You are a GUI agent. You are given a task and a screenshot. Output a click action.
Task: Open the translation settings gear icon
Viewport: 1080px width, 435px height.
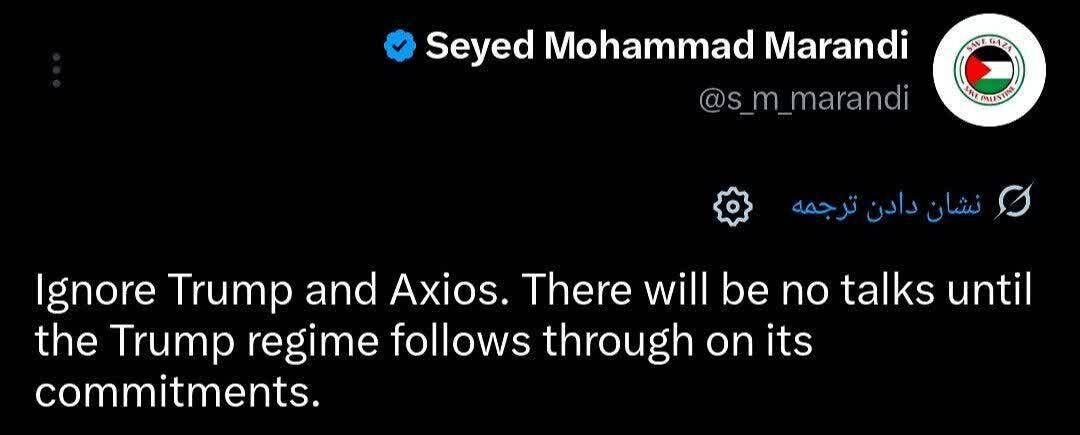pos(732,205)
